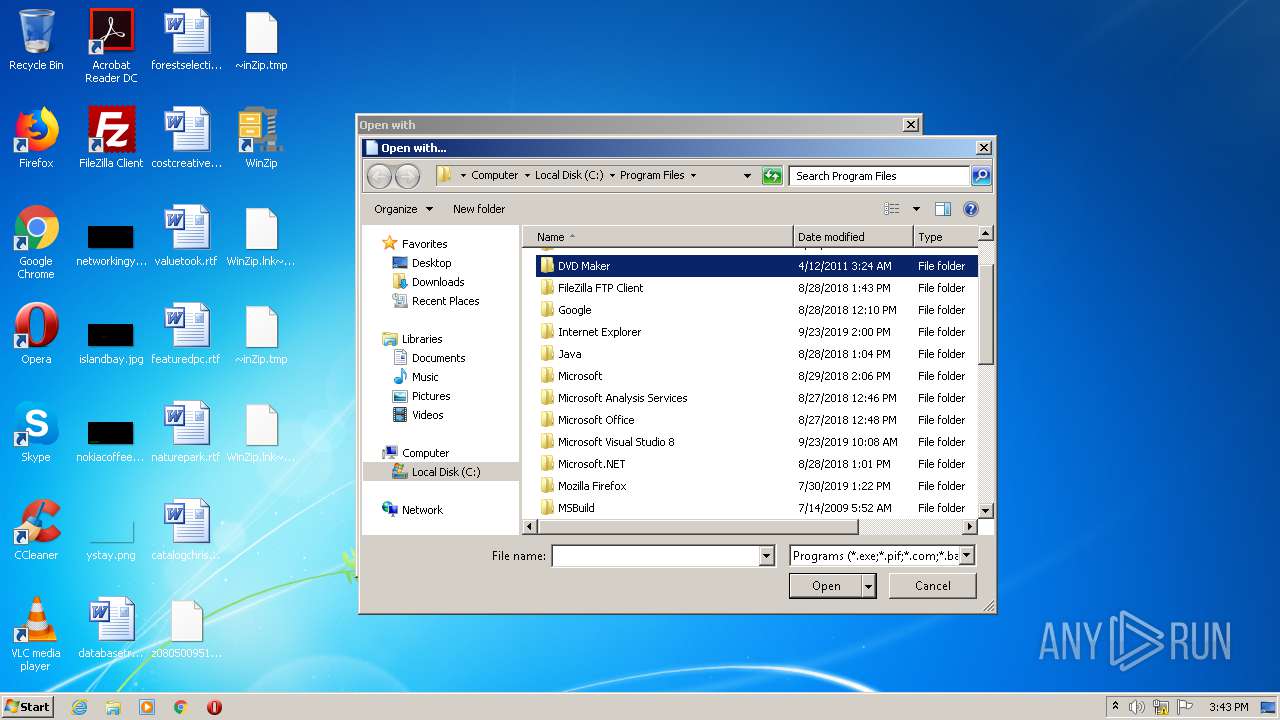
Task: Expand Local Disk (C:) breadcrumb arrow
Action: click(x=612, y=176)
